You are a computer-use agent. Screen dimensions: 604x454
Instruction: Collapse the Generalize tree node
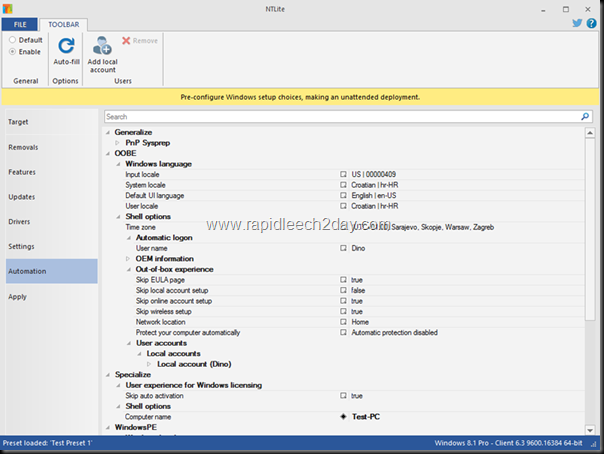(108, 132)
